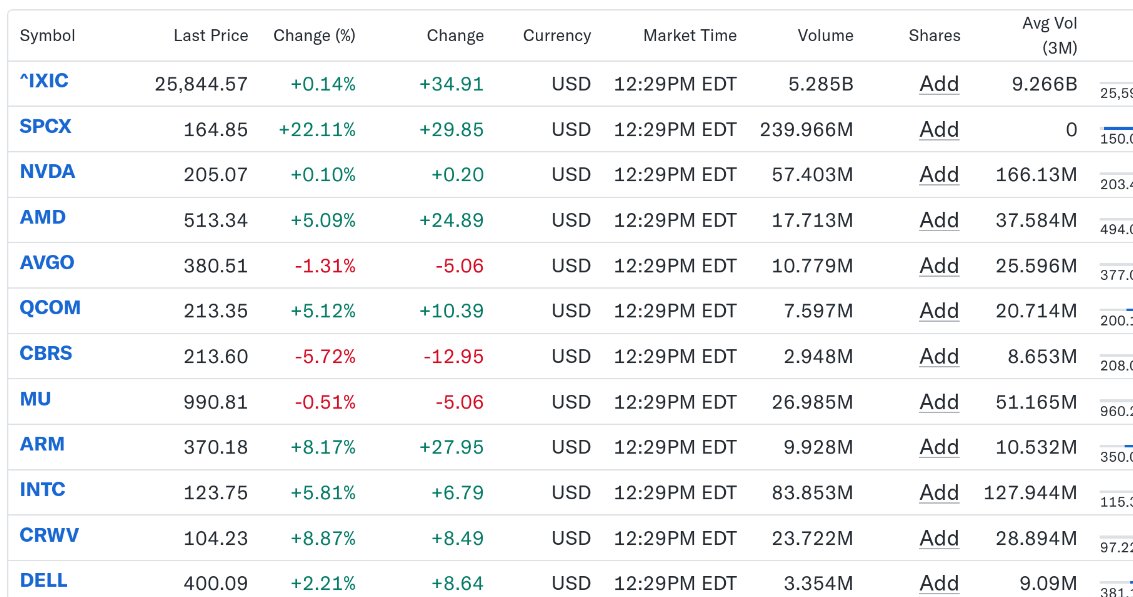Open the QCOM ticker link
1133x597 pixels.
[50, 308]
